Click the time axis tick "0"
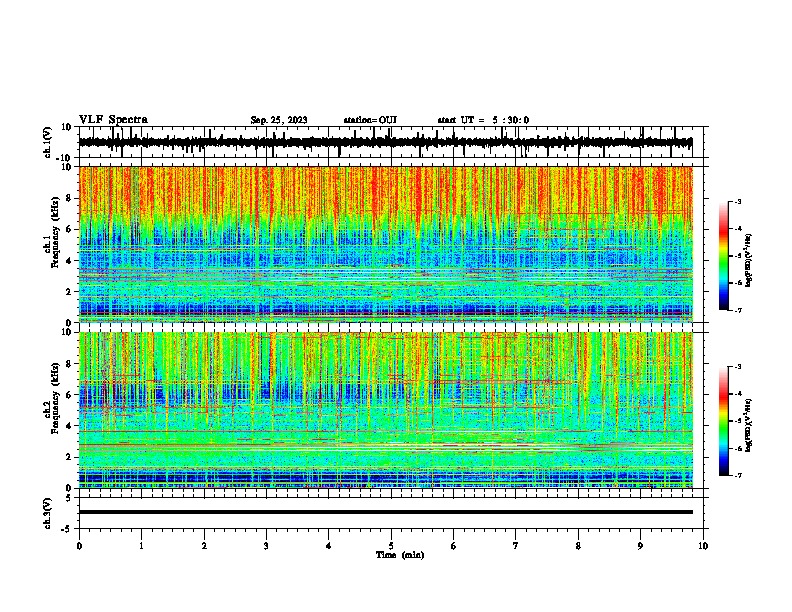The width and height of the screenshot is (792, 612). coord(79,546)
